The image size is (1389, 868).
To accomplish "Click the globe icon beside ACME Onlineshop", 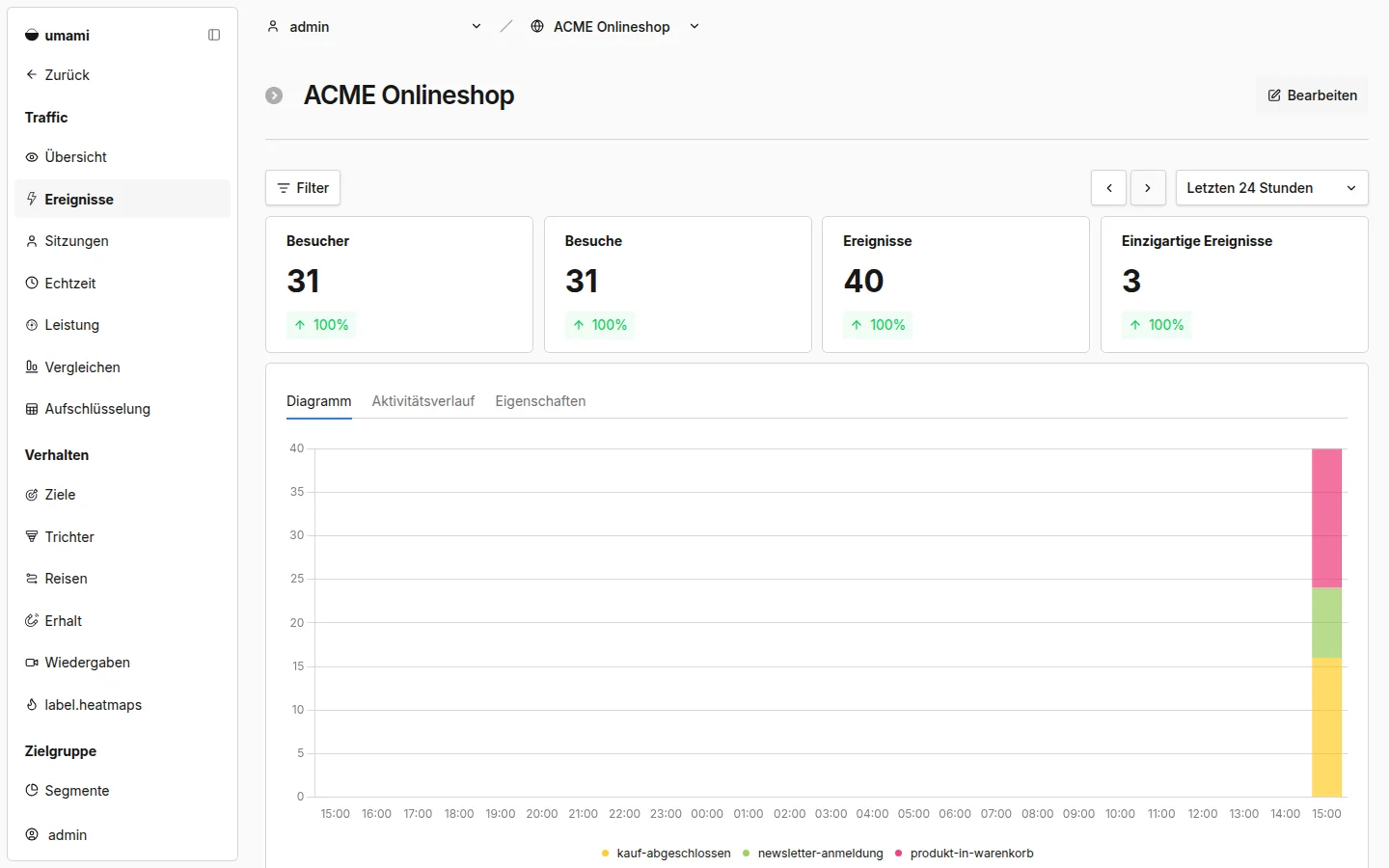I will coord(537,26).
